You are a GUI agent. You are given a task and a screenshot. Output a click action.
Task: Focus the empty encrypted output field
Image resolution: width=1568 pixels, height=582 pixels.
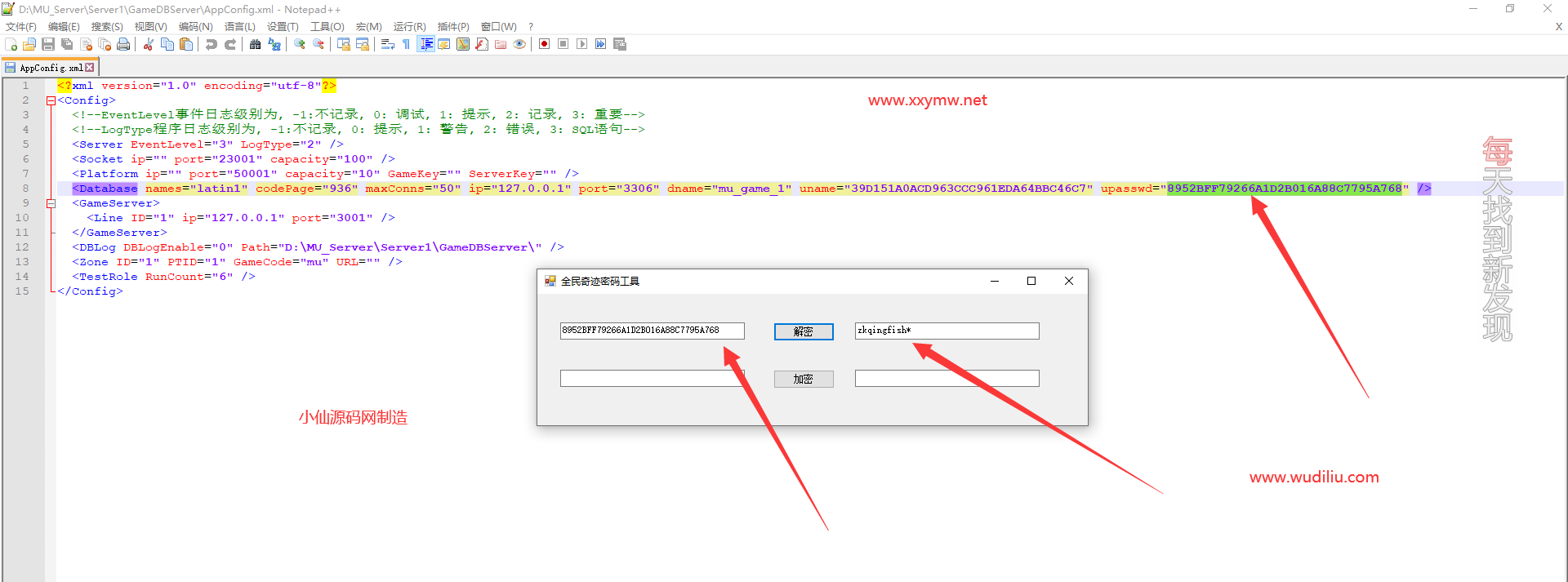tap(947, 378)
